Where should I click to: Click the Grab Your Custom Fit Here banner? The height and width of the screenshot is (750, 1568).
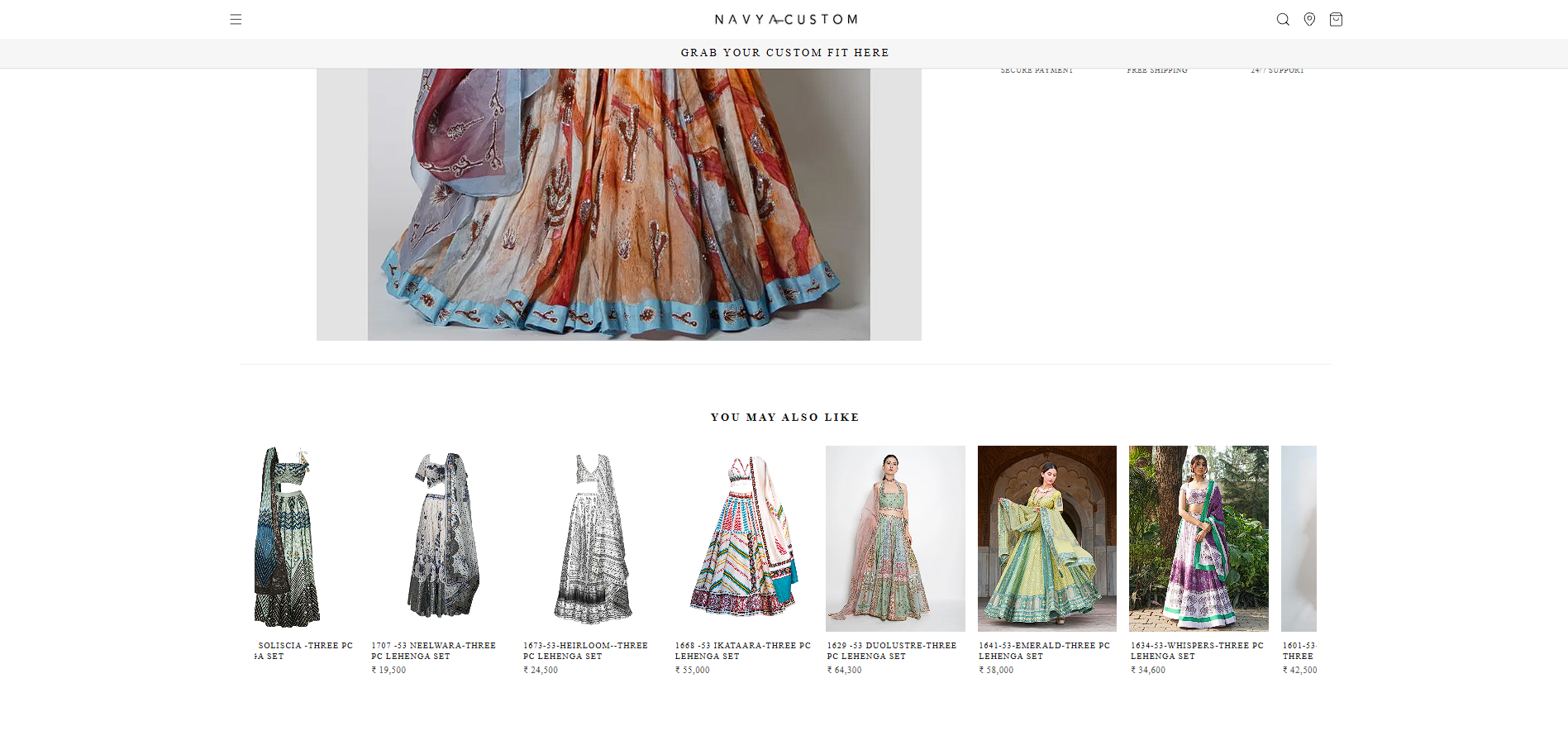[x=784, y=53]
